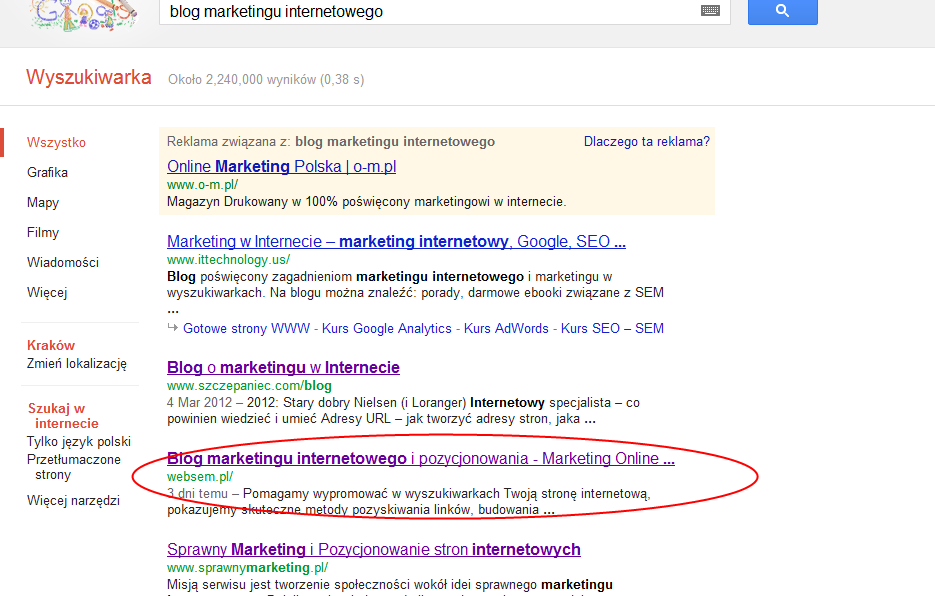The height and width of the screenshot is (596, 935).
Task: Expand Więcej narzędzi options
Action: point(73,500)
